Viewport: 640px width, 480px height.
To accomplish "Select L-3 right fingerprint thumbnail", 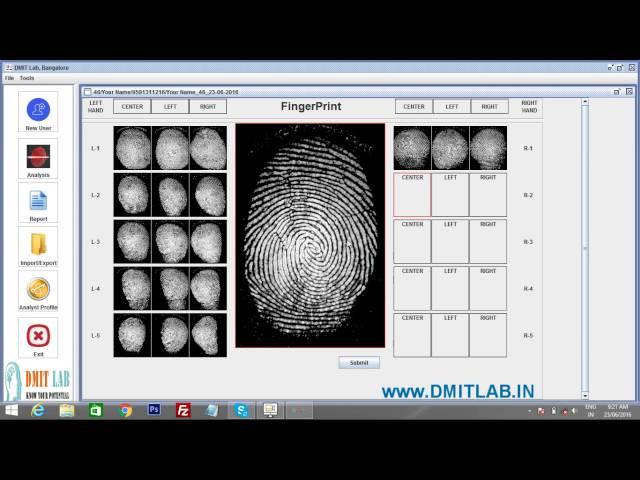I will [208, 242].
